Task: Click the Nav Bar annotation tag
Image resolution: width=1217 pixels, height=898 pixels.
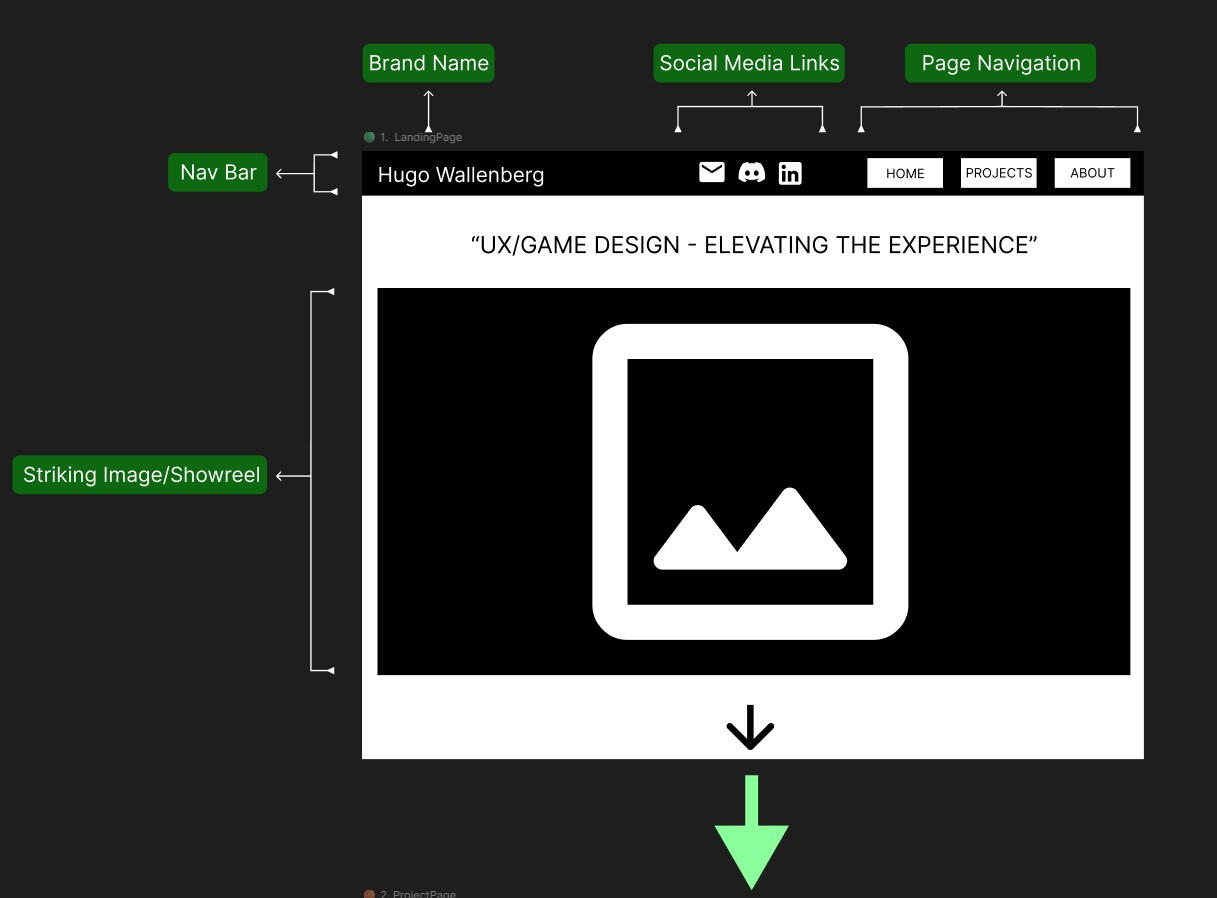Action: tap(218, 172)
